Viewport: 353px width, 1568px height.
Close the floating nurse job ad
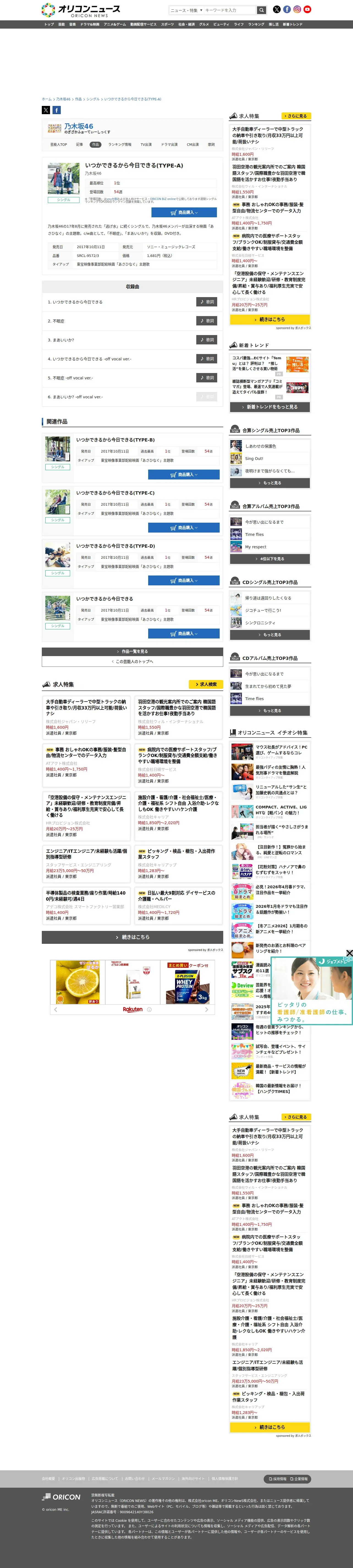tap(349, 953)
